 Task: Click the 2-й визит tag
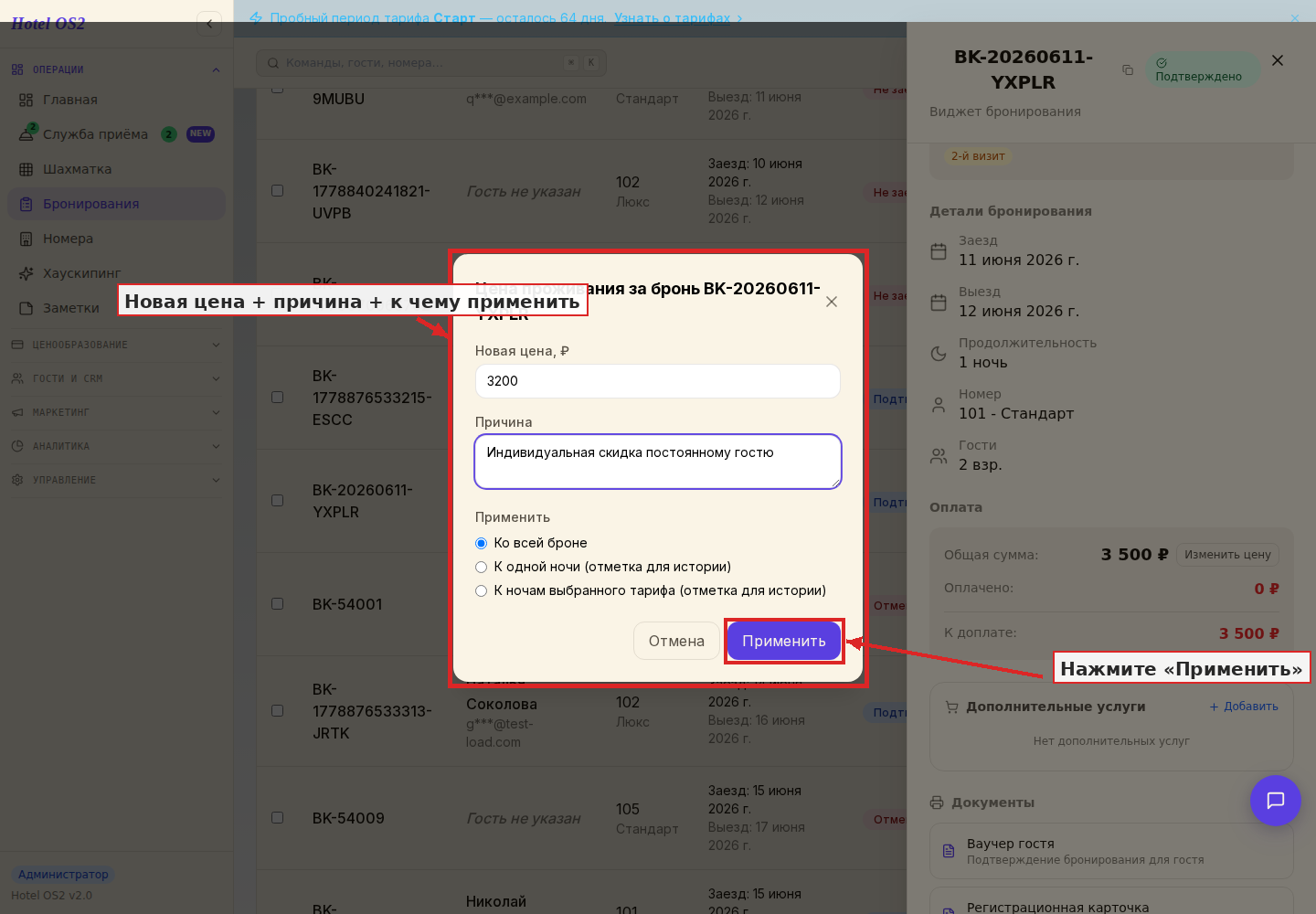click(x=978, y=156)
